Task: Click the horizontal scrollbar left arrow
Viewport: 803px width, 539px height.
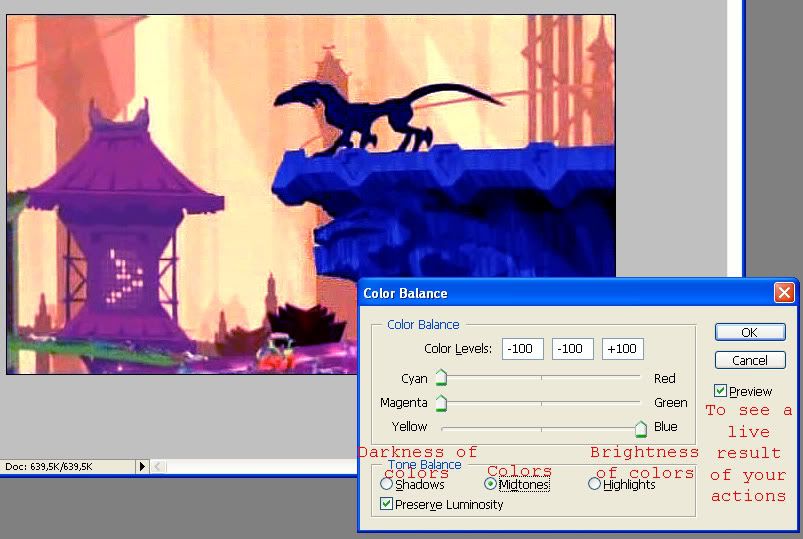Action: pyautogui.click(x=157, y=466)
